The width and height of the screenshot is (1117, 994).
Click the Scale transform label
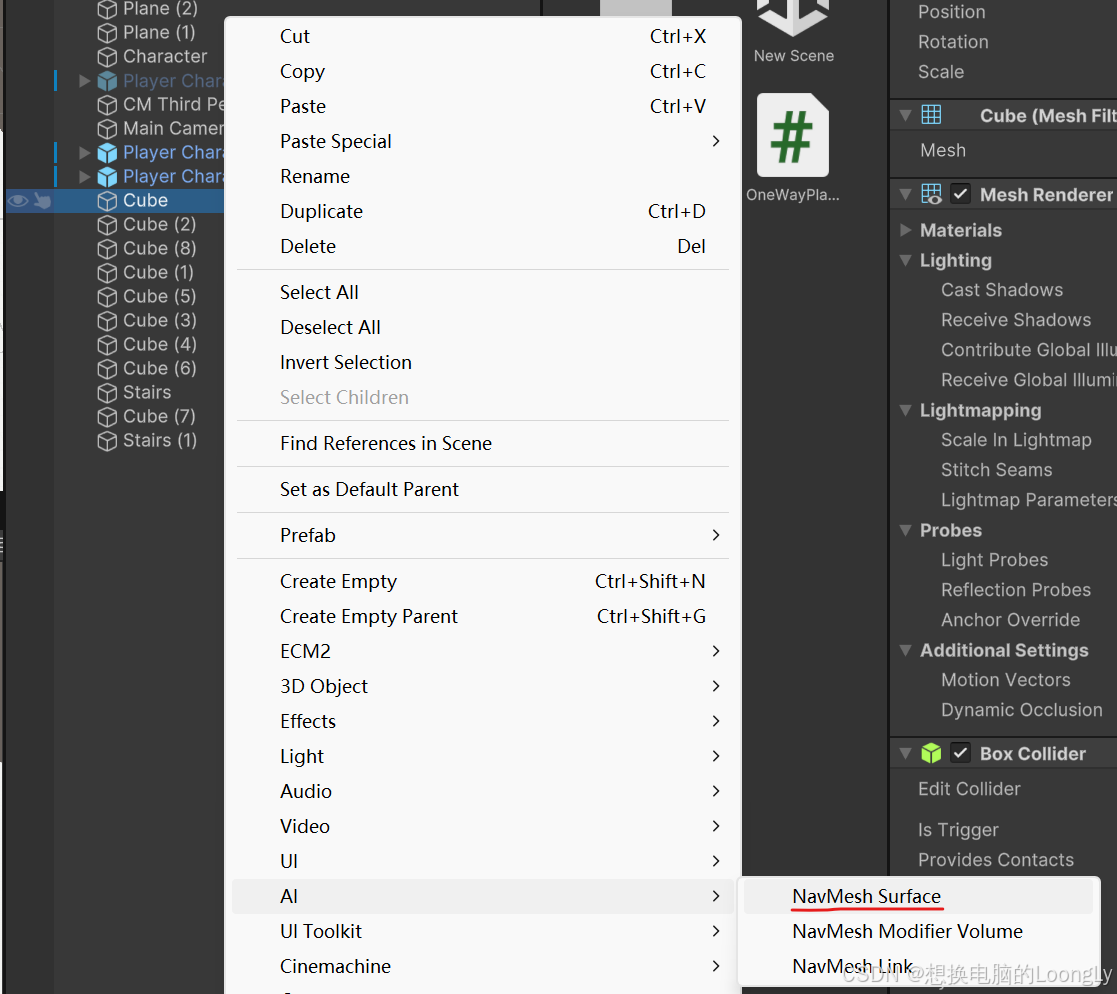pyautogui.click(x=941, y=72)
